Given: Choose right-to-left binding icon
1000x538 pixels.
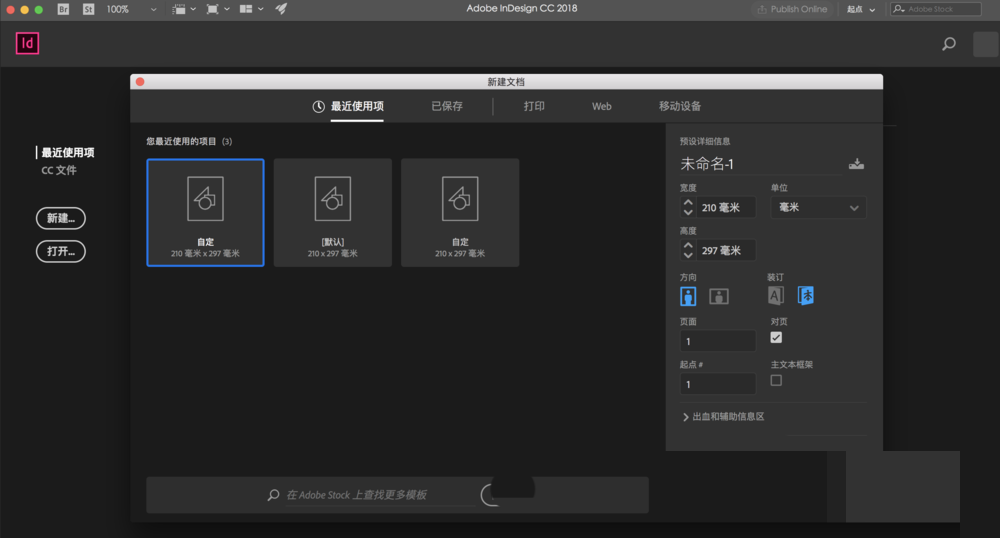Looking at the screenshot, I should click(x=805, y=295).
